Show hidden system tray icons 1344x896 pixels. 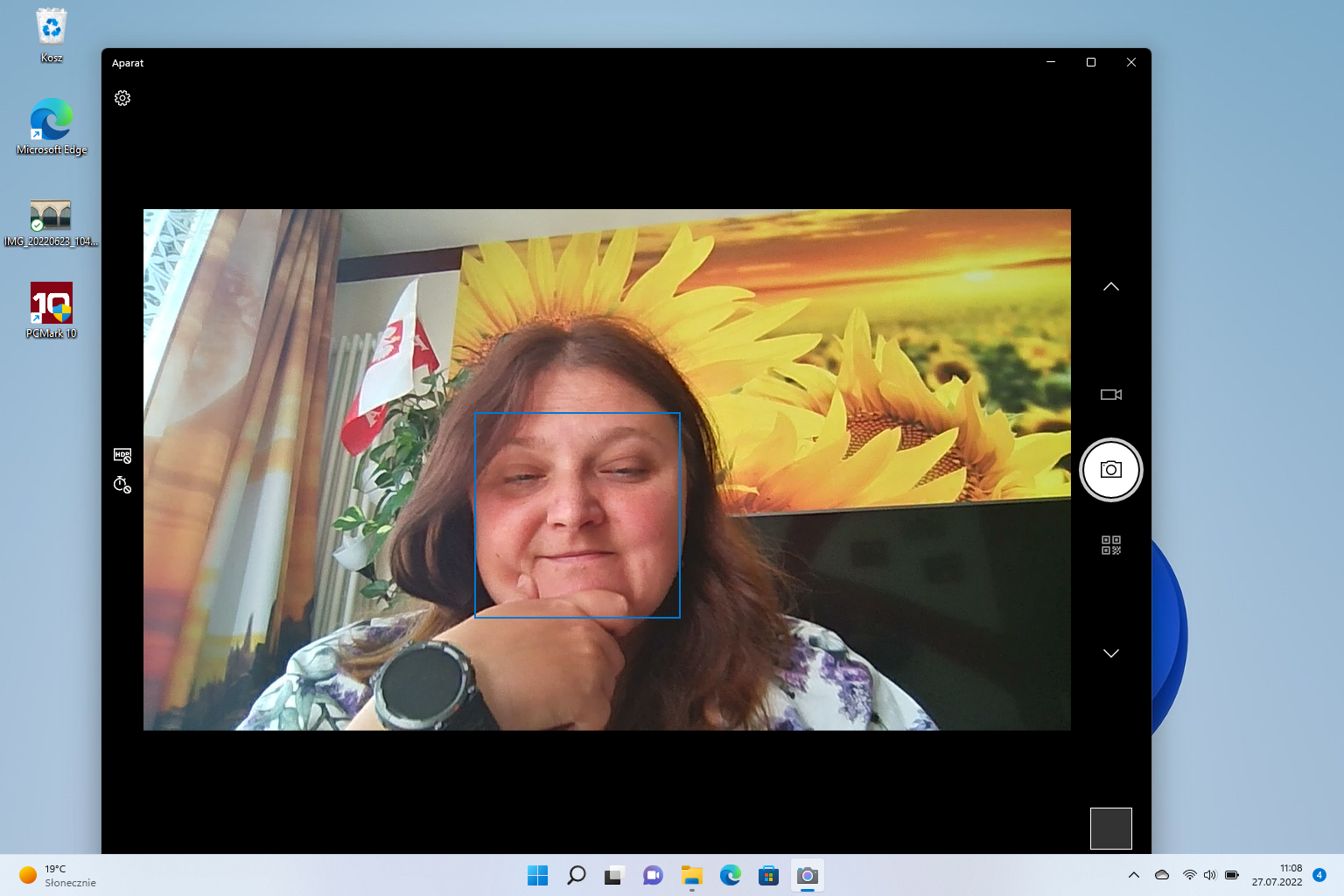(1133, 875)
